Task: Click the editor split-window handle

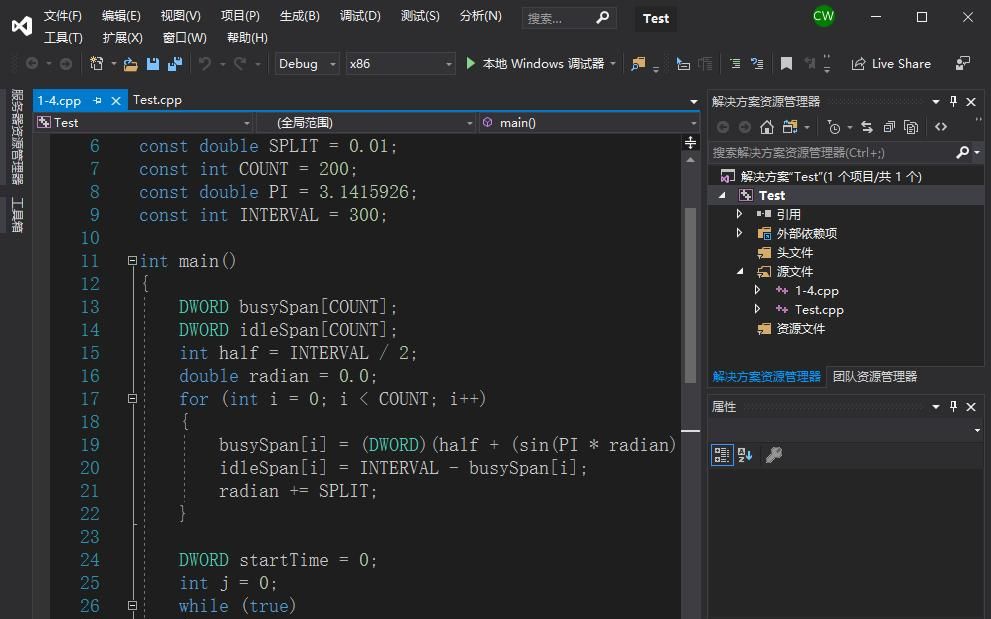Action: pos(690,143)
